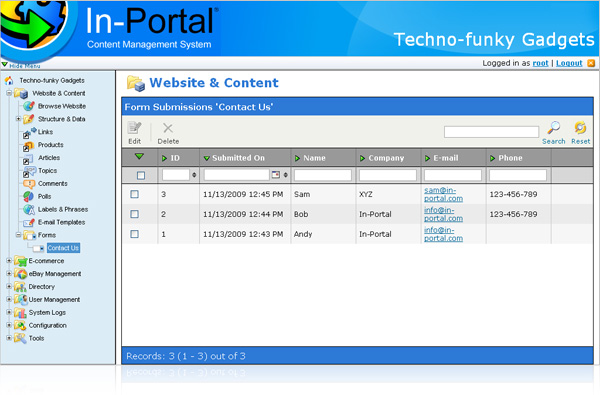Click ID filter range selector arrows
This screenshot has width=600, height=395.
pos(194,175)
